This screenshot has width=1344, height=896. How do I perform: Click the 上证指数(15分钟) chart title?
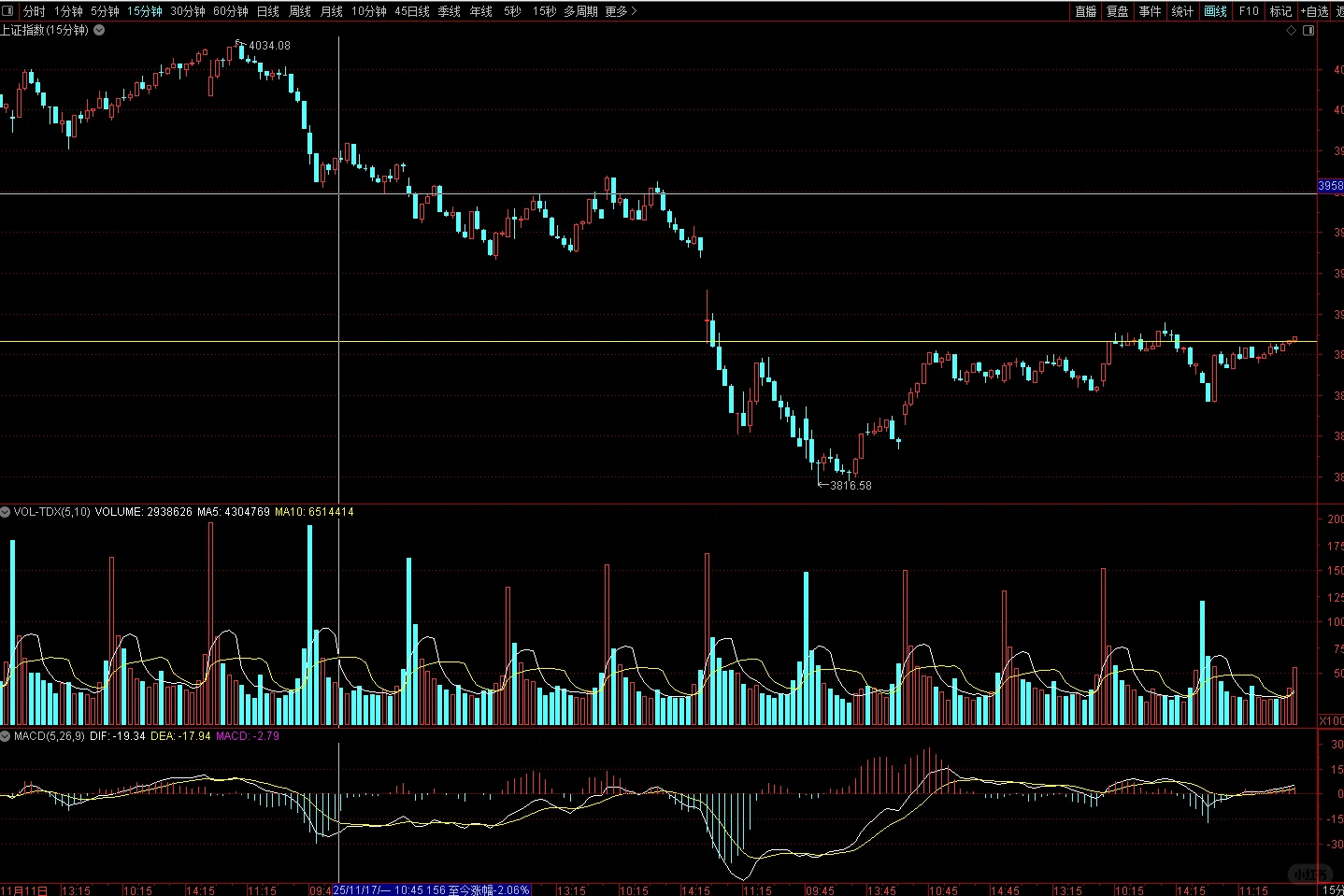[45, 30]
